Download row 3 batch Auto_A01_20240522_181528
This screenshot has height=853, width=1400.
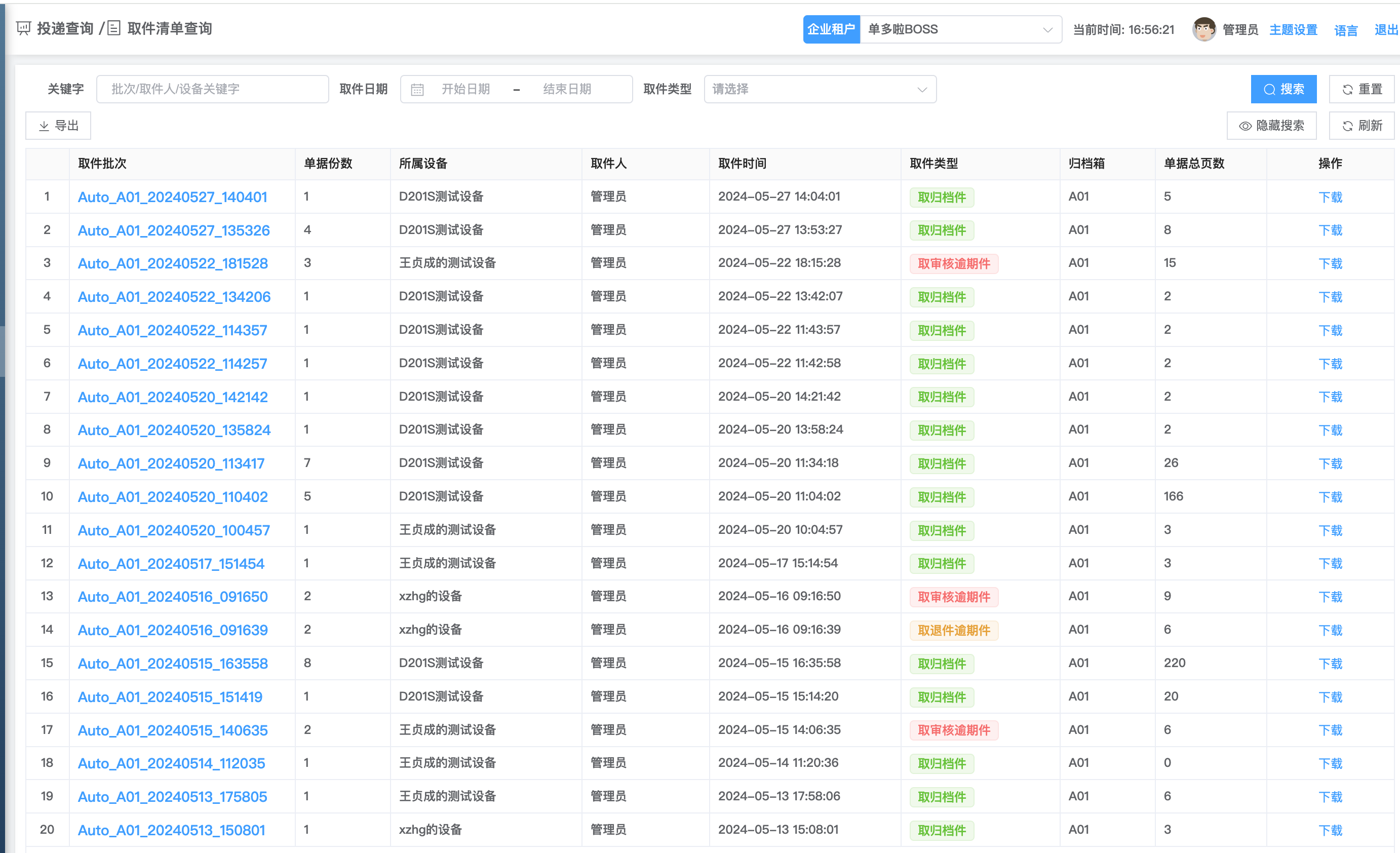[1330, 264]
